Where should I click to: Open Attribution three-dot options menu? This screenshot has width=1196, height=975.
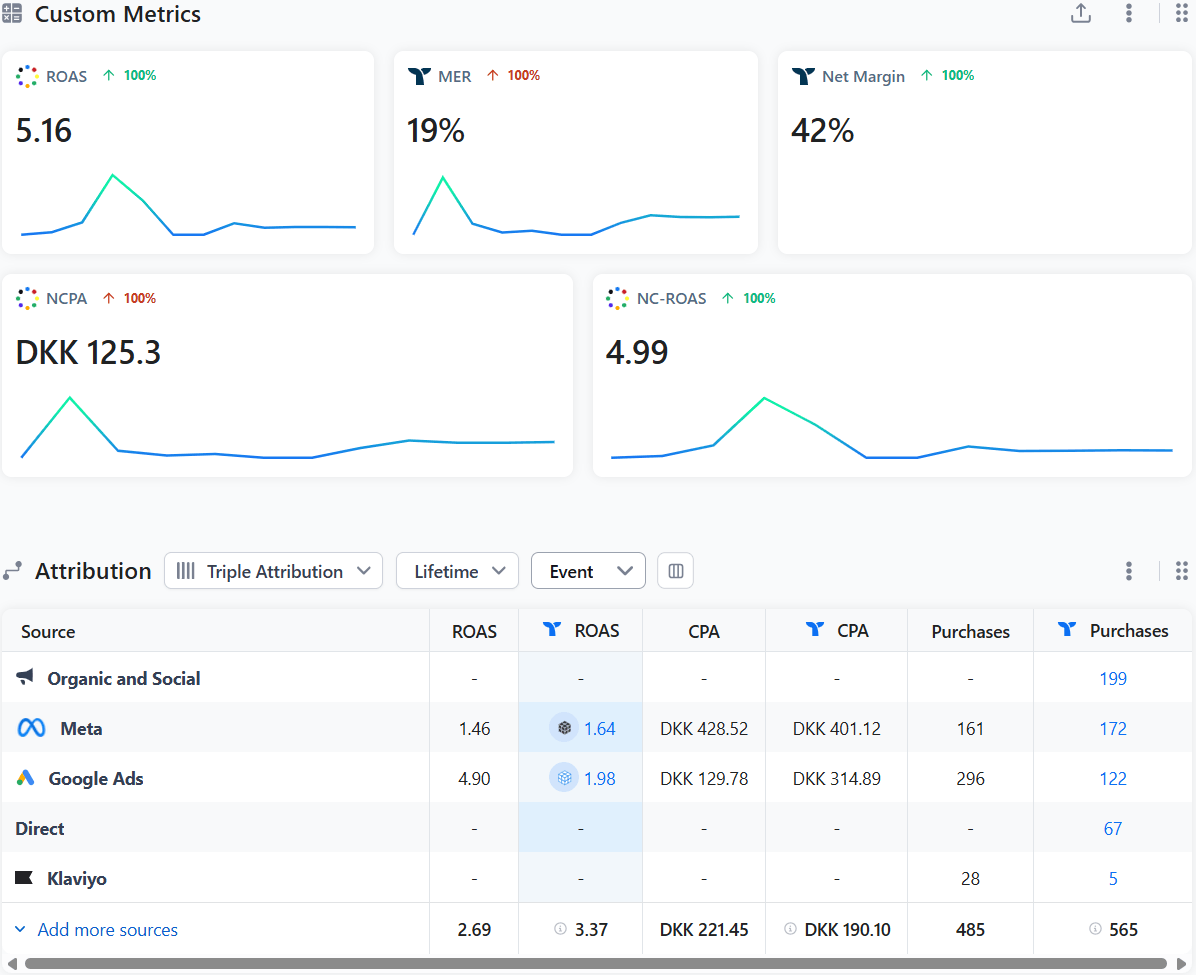1129,571
